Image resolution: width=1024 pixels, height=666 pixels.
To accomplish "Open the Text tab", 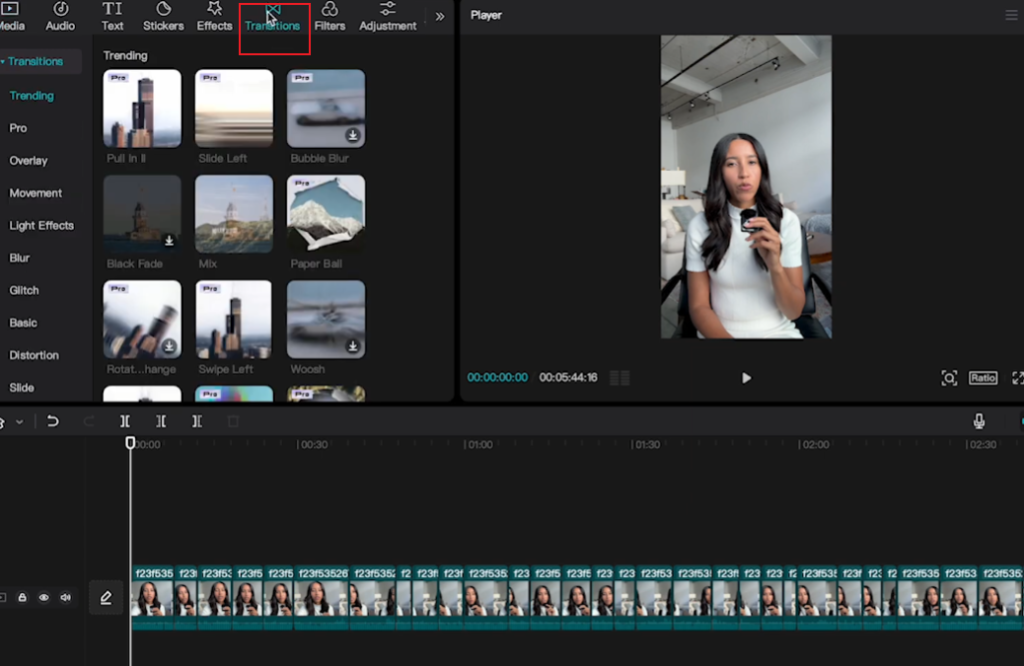I will (112, 16).
